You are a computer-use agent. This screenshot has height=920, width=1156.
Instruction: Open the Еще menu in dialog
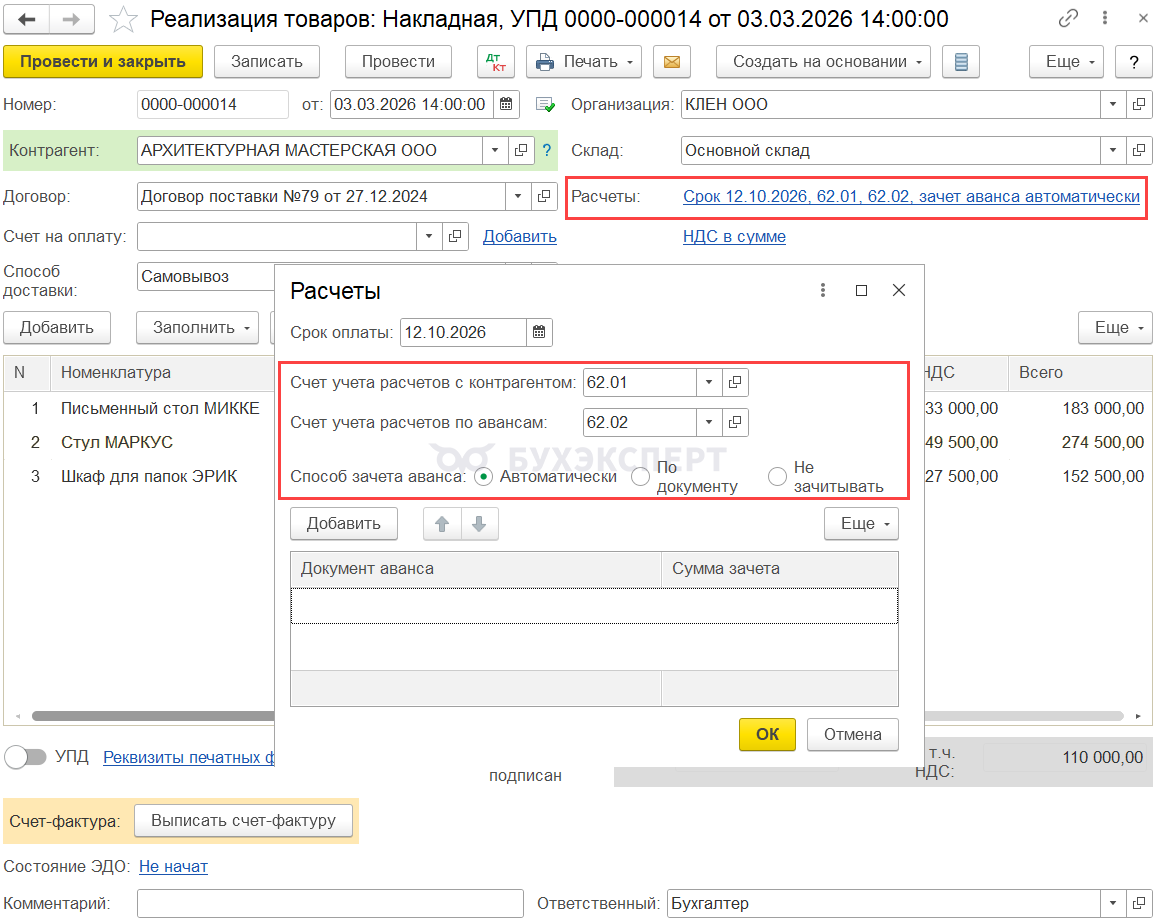(861, 524)
